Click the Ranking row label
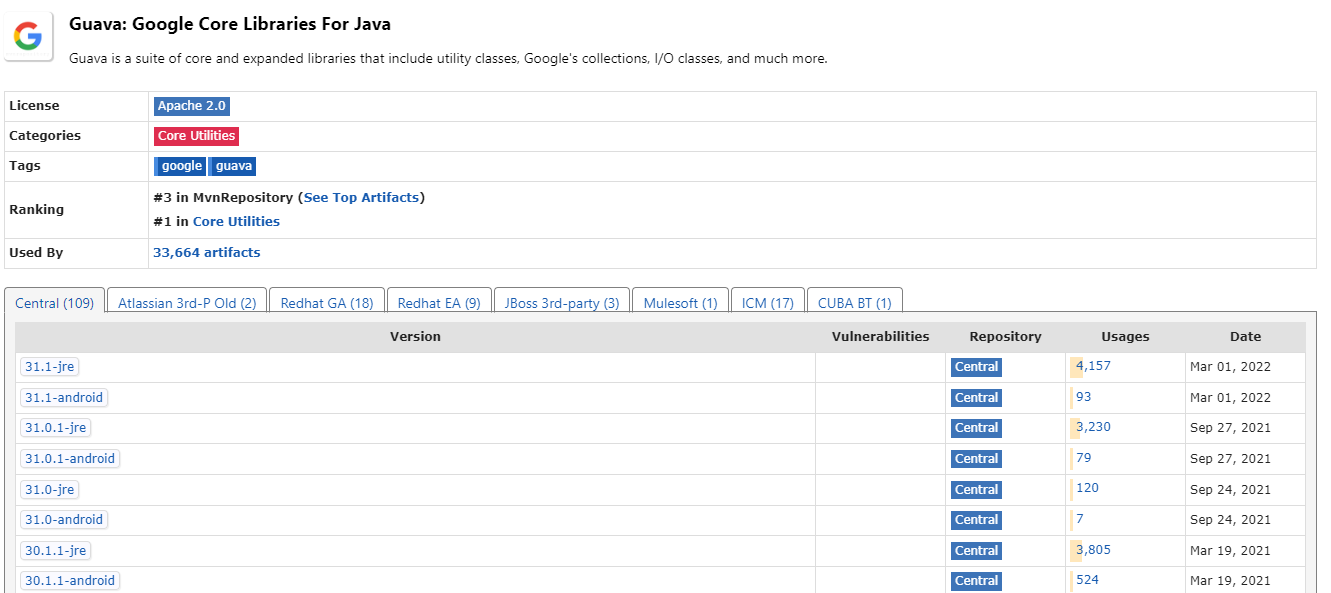 36,210
